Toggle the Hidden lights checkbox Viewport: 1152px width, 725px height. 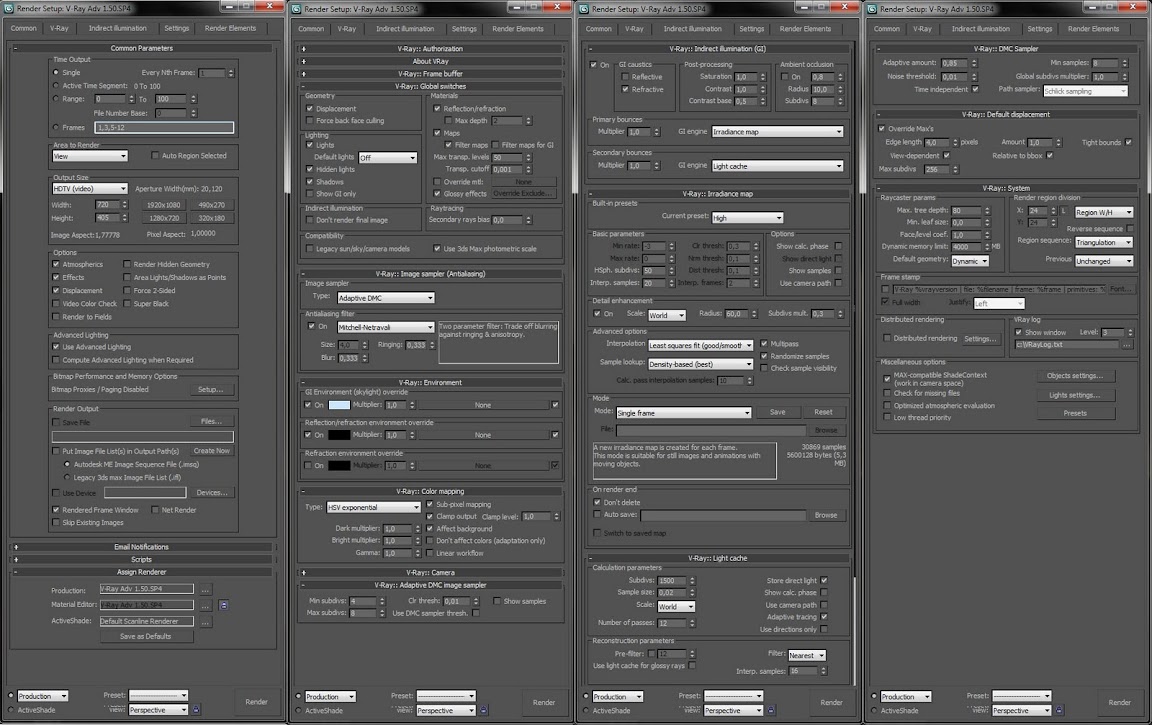coord(309,170)
